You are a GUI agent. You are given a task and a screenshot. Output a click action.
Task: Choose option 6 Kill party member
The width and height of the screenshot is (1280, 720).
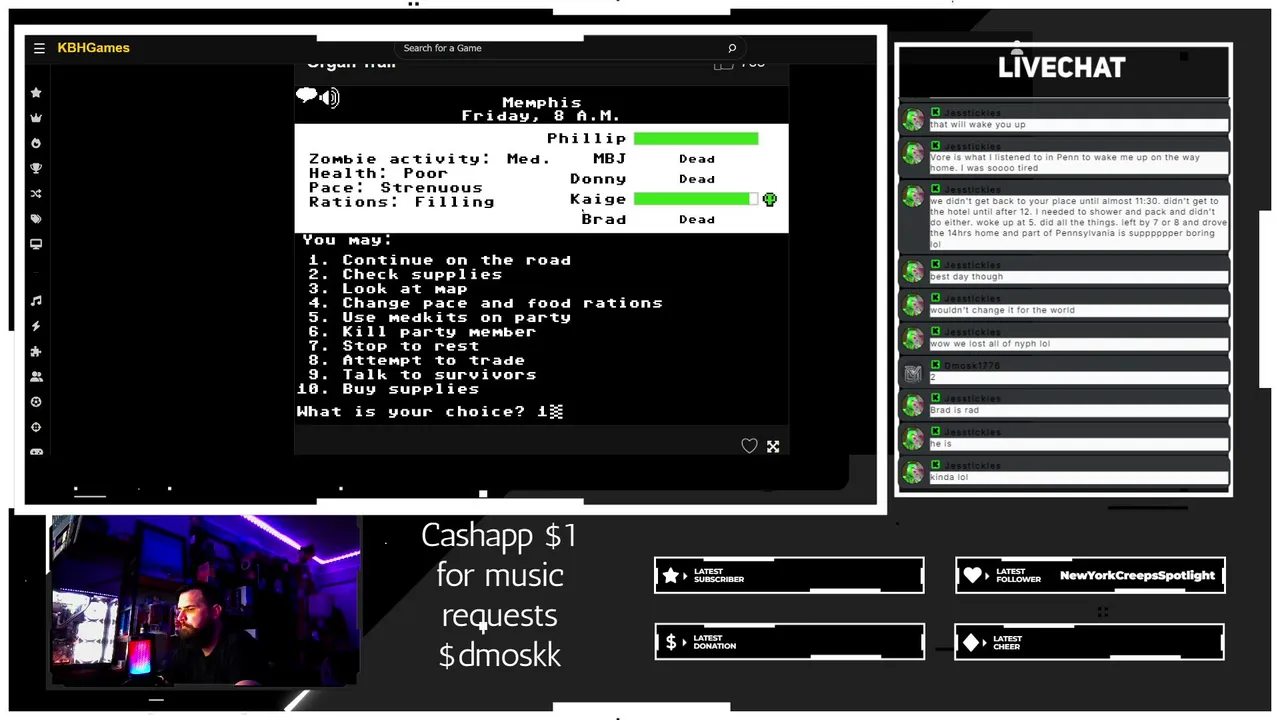click(x=422, y=331)
